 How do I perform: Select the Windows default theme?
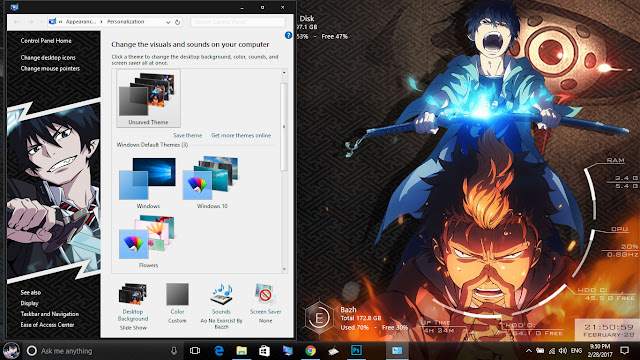[x=148, y=183]
